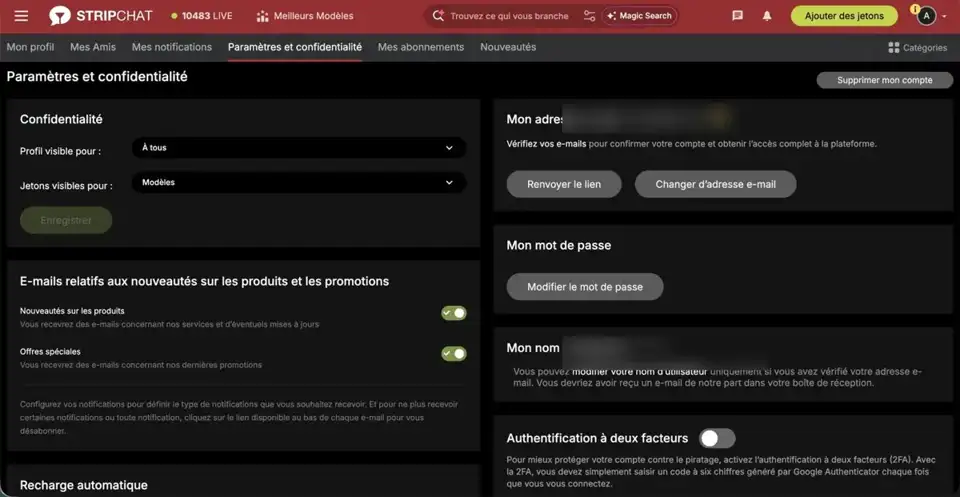
Task: Switch to the Mon profil tab
Action: pos(31,47)
